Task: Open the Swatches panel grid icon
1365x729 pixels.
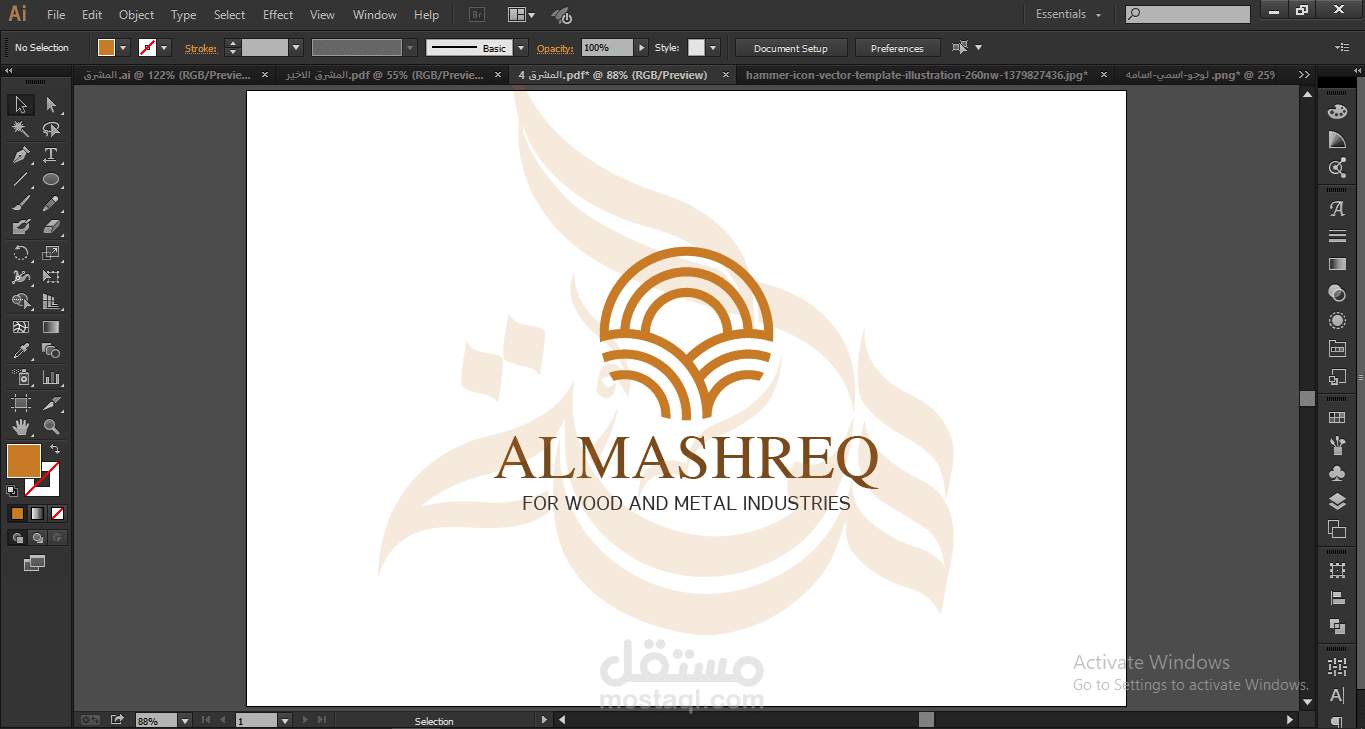Action: pyautogui.click(x=1337, y=417)
